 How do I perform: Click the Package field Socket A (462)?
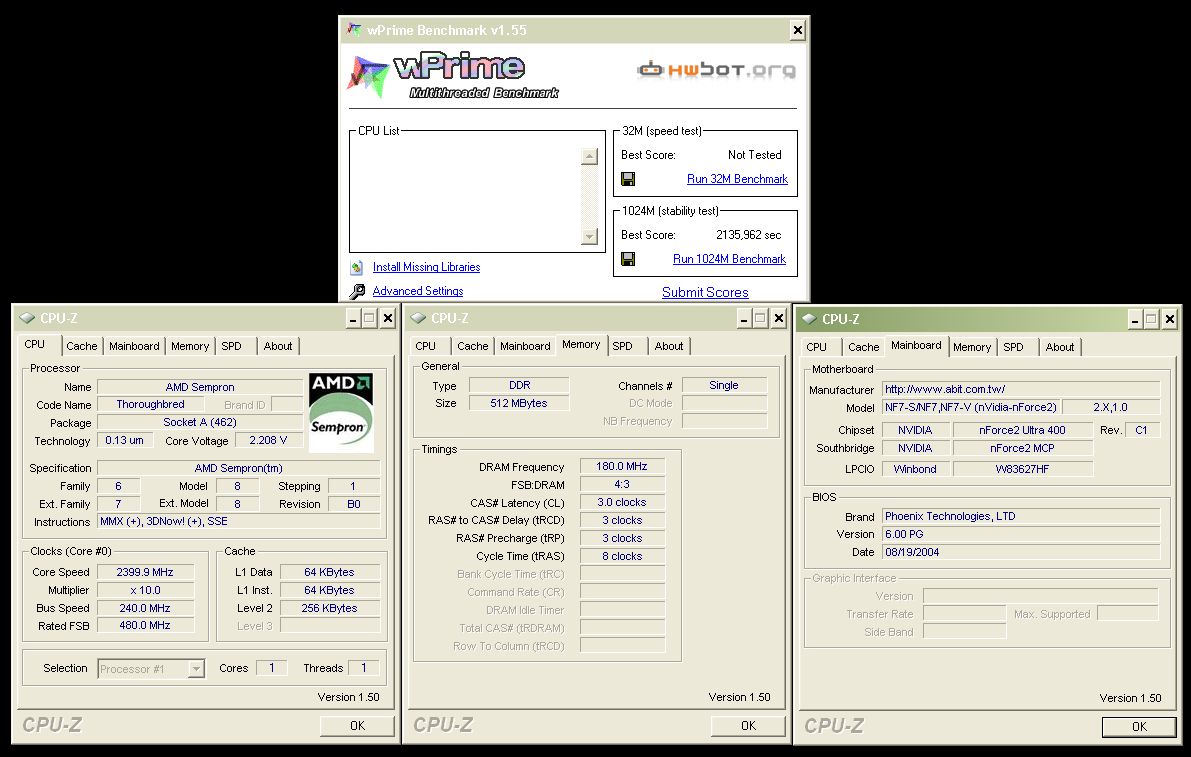201,422
